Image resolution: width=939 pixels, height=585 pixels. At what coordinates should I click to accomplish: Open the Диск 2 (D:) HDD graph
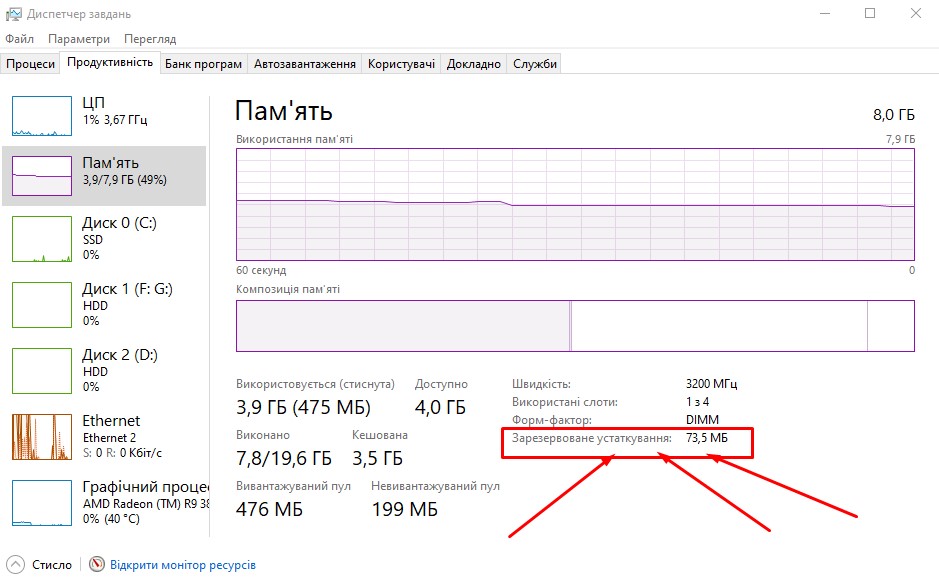click(42, 370)
